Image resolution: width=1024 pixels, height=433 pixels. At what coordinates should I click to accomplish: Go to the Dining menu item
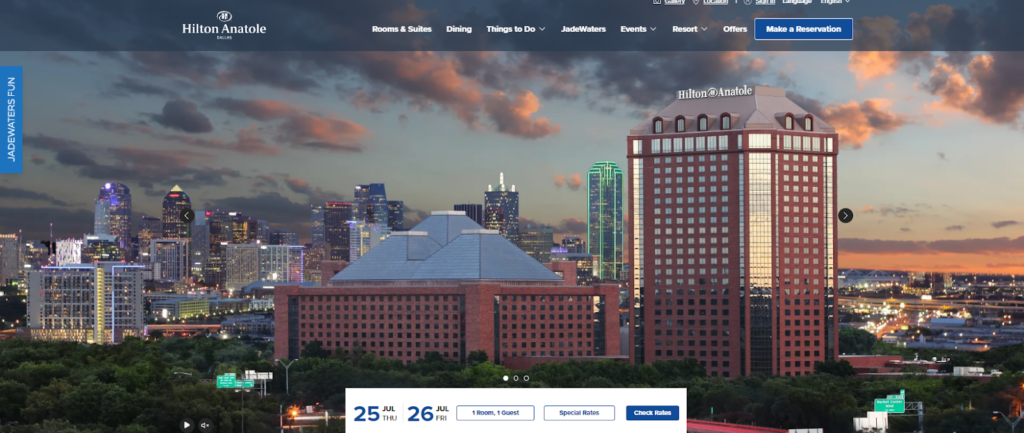tap(458, 29)
